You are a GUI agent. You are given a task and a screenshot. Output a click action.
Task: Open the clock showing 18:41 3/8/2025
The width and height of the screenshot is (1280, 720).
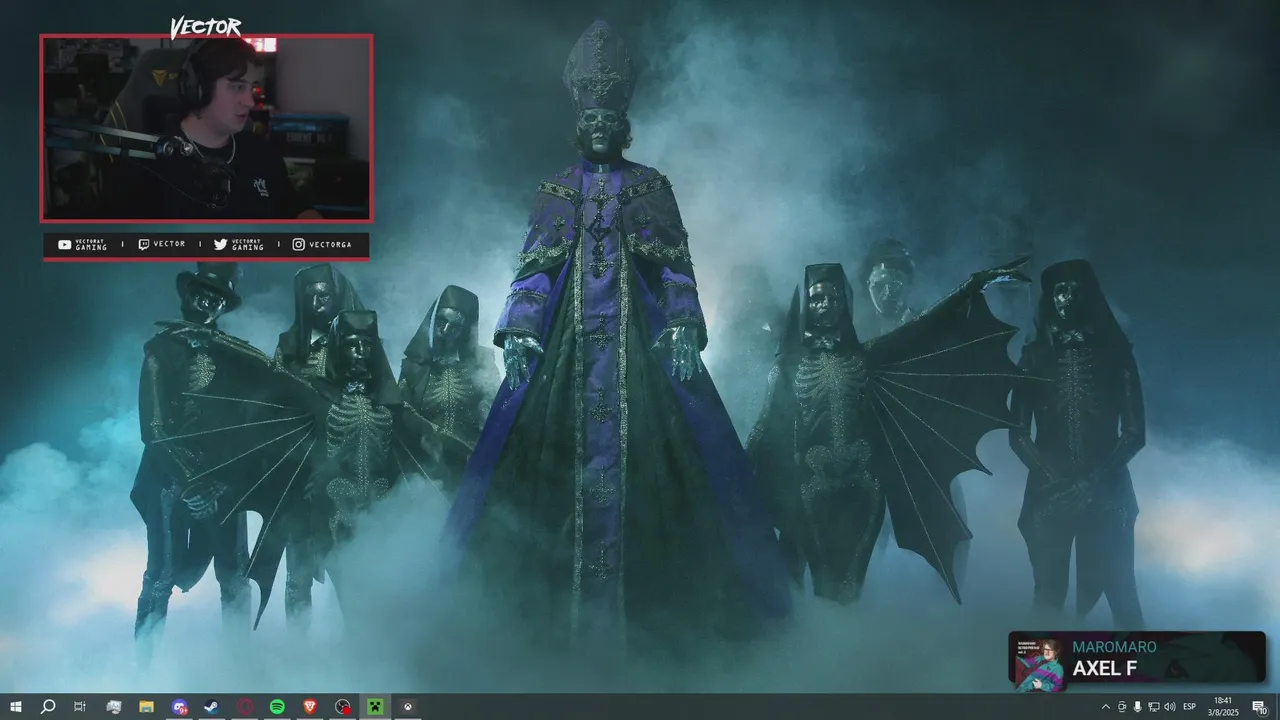[x=1224, y=707]
